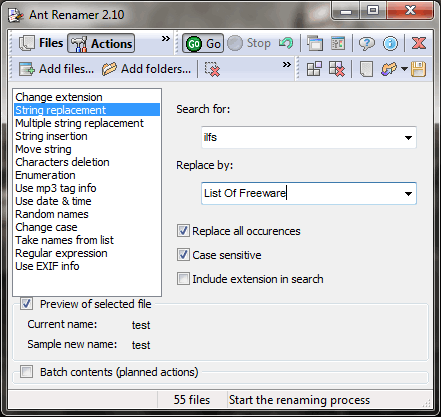The height and width of the screenshot is (417, 441).
Task: Open the Search for dropdown arrow
Action: [x=408, y=137]
